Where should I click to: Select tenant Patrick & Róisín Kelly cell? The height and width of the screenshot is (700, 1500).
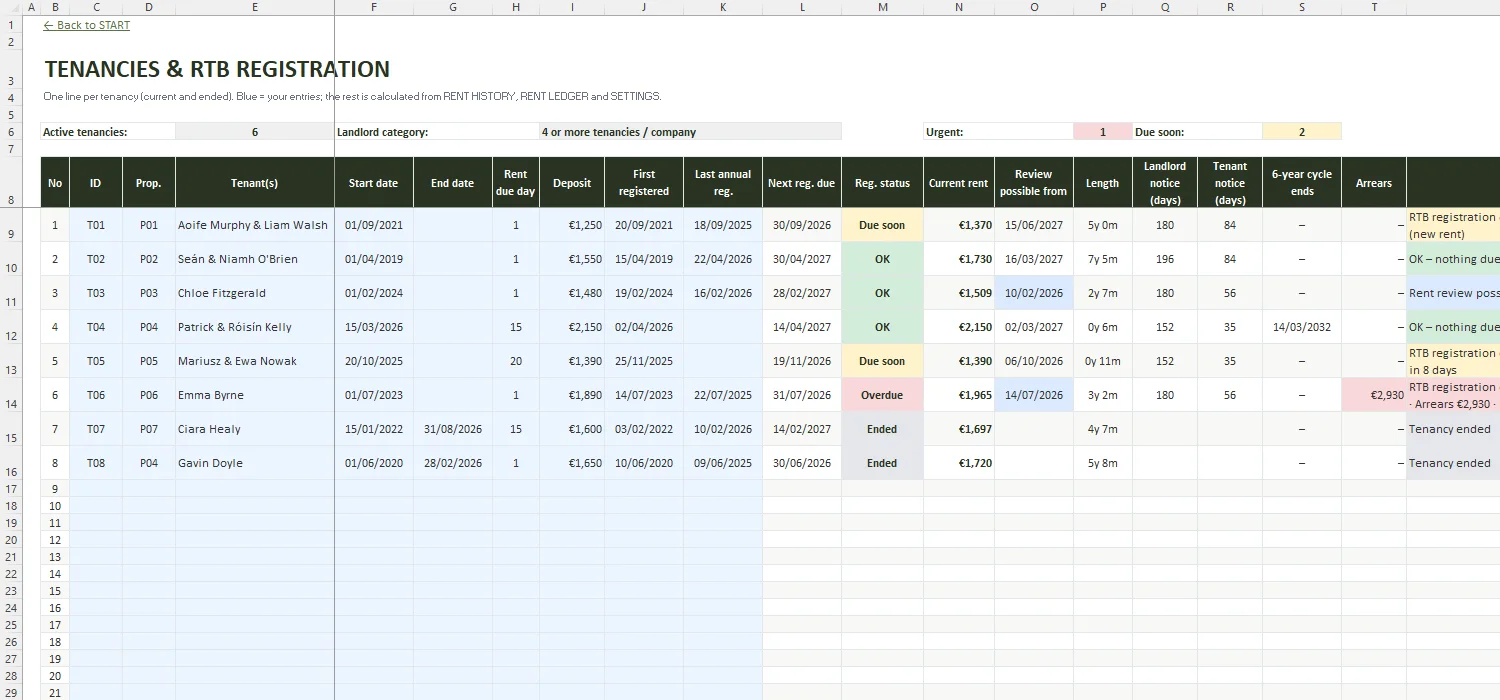coord(255,327)
